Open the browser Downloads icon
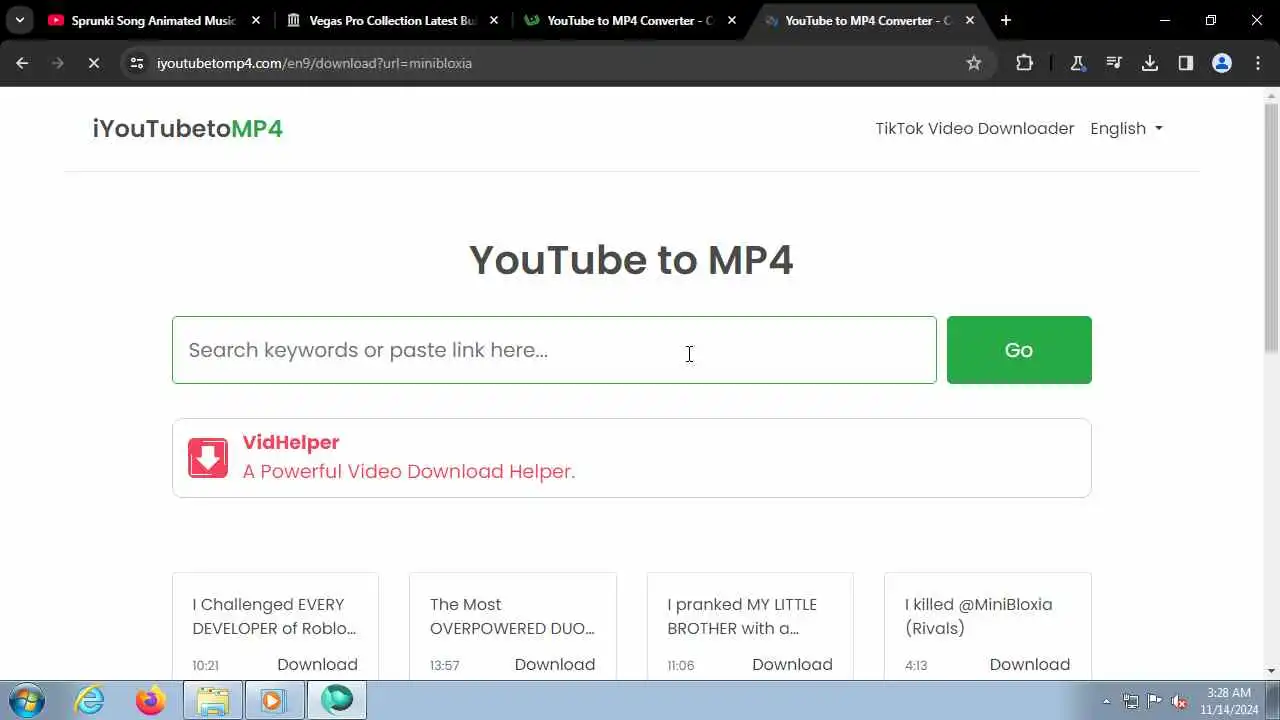The width and height of the screenshot is (1280, 720). pyautogui.click(x=1150, y=63)
